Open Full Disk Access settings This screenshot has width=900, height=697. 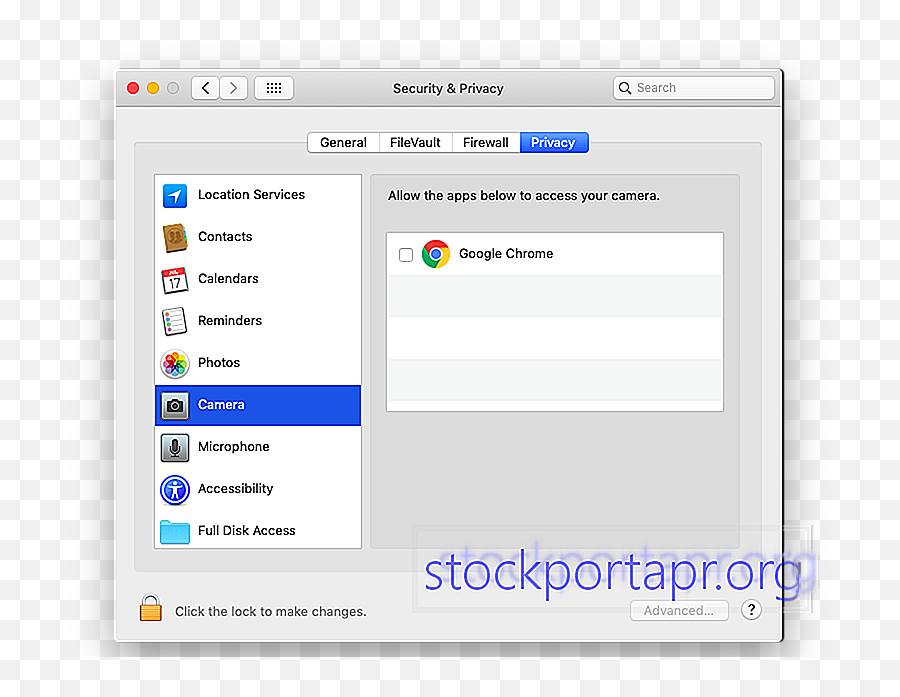[x=174, y=531]
